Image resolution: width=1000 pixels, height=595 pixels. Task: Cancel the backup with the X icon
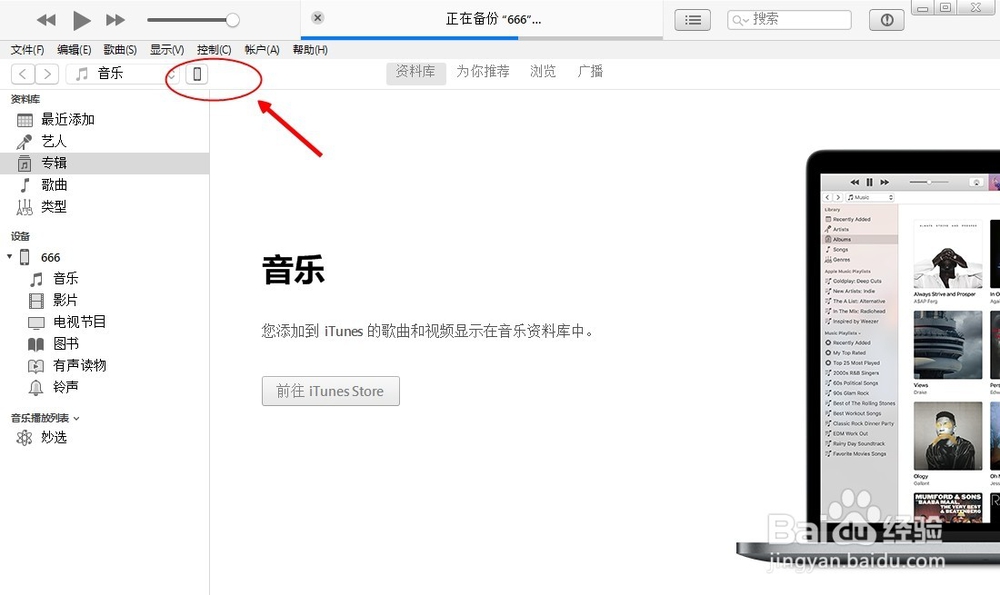click(318, 18)
